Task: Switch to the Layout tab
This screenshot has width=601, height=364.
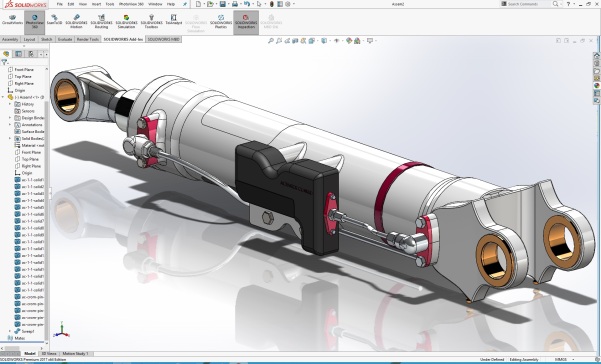Action: click(30, 39)
